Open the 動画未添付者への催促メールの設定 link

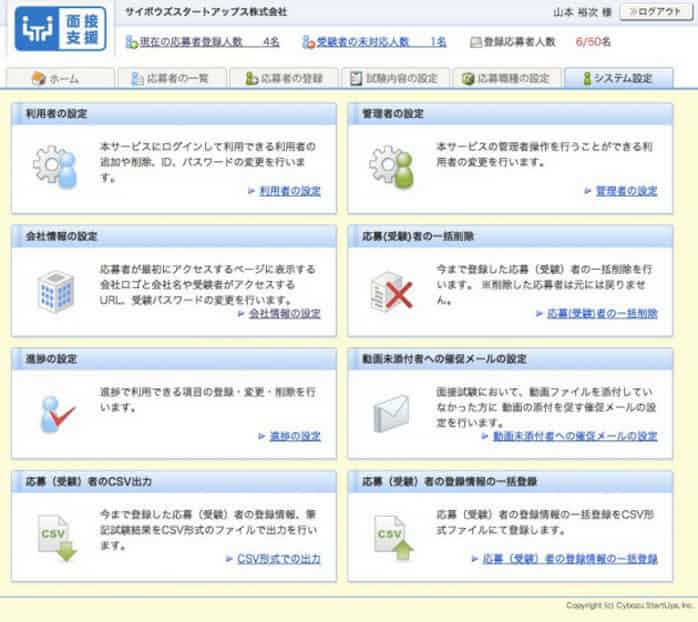(x=574, y=436)
